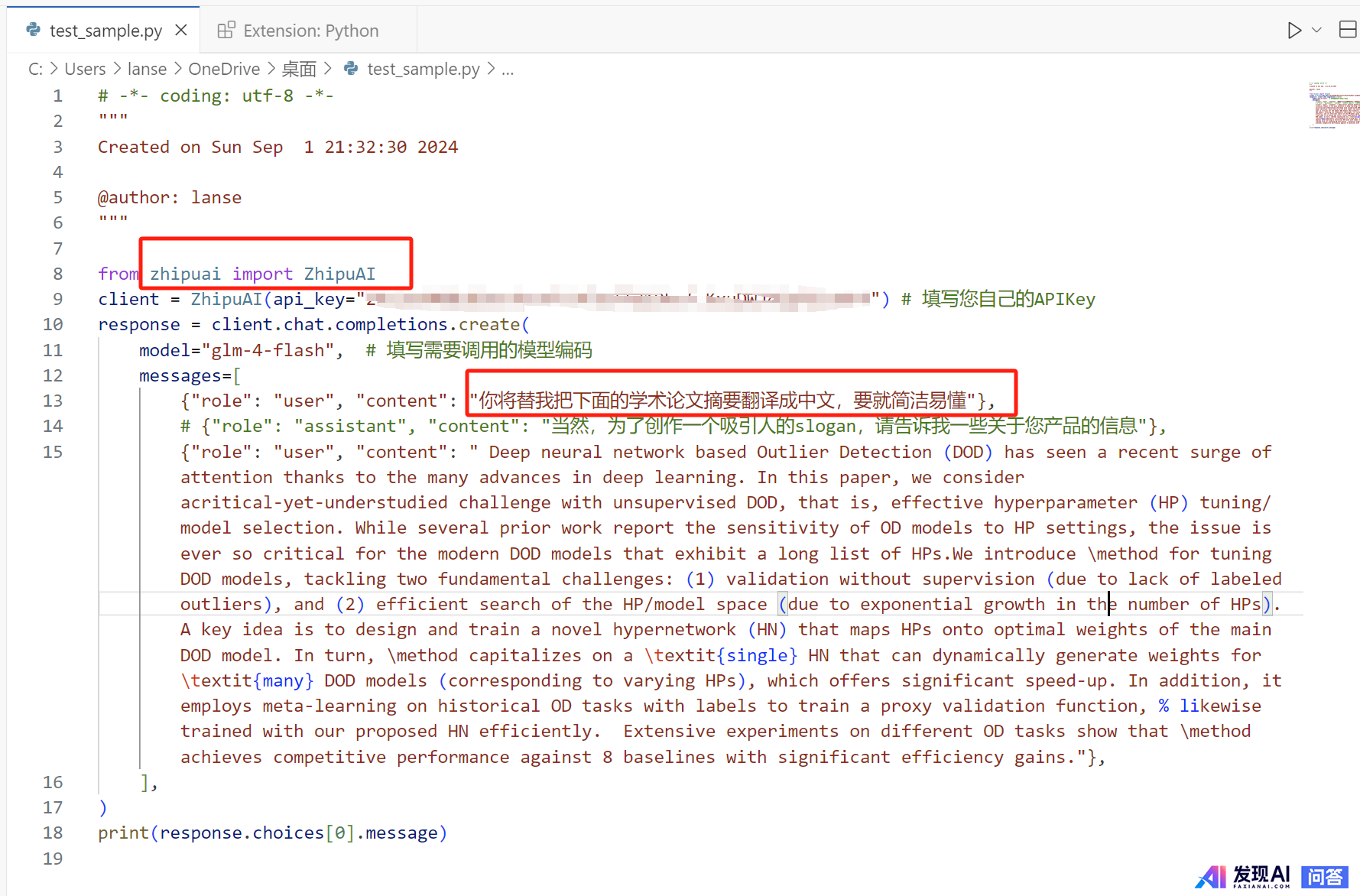Click line number 15 in the gutter
This screenshot has width=1360, height=896.
pyautogui.click(x=53, y=452)
